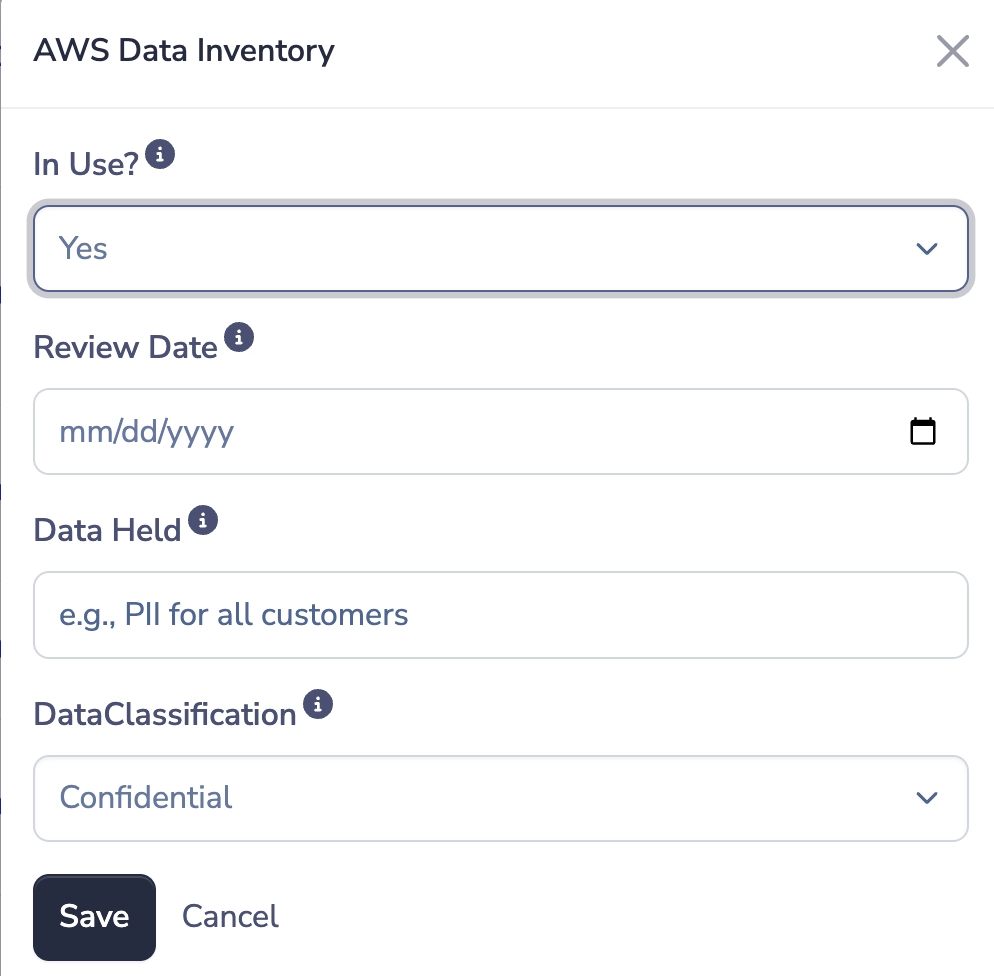The width and height of the screenshot is (994, 976).
Task: Select the yyyy segment of Review Date
Action: [x=199, y=432]
